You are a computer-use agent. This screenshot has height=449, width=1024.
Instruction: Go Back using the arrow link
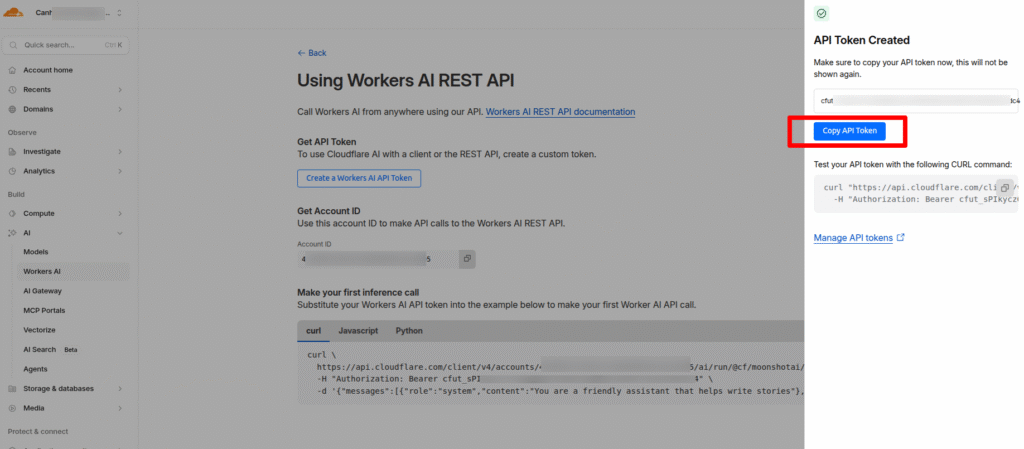click(312, 53)
